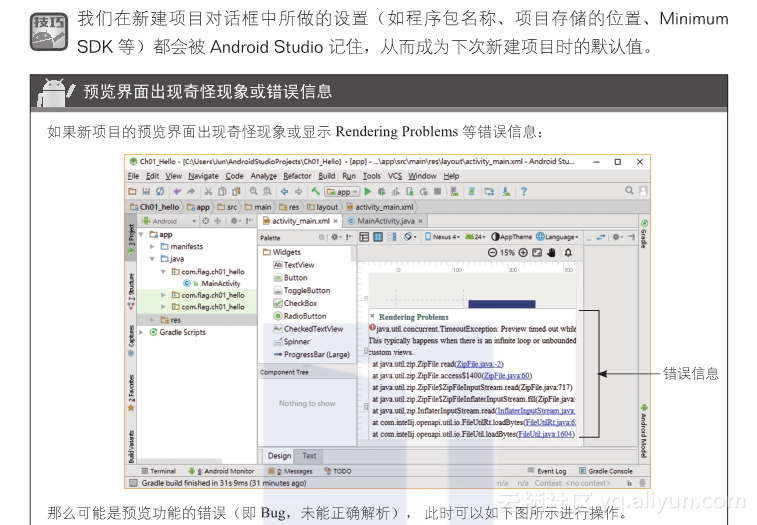
Task: Open the Event Log panel
Action: click(547, 471)
